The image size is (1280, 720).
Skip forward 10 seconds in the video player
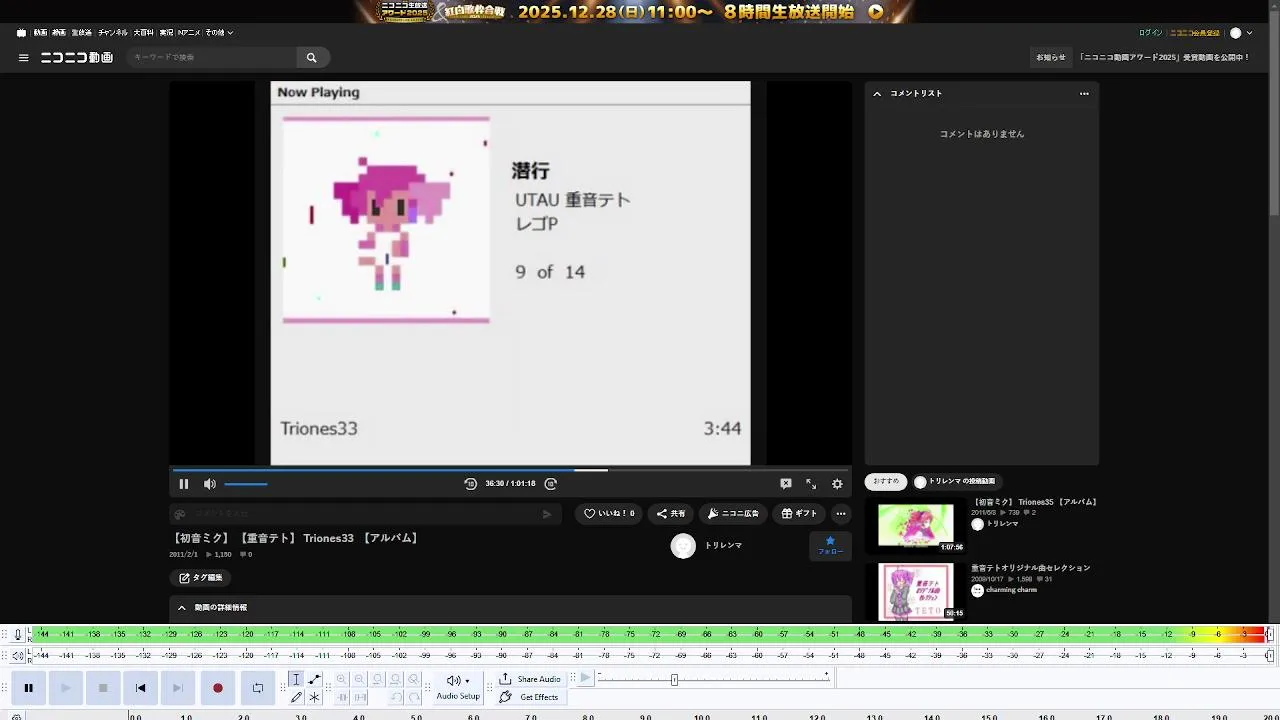pos(550,484)
